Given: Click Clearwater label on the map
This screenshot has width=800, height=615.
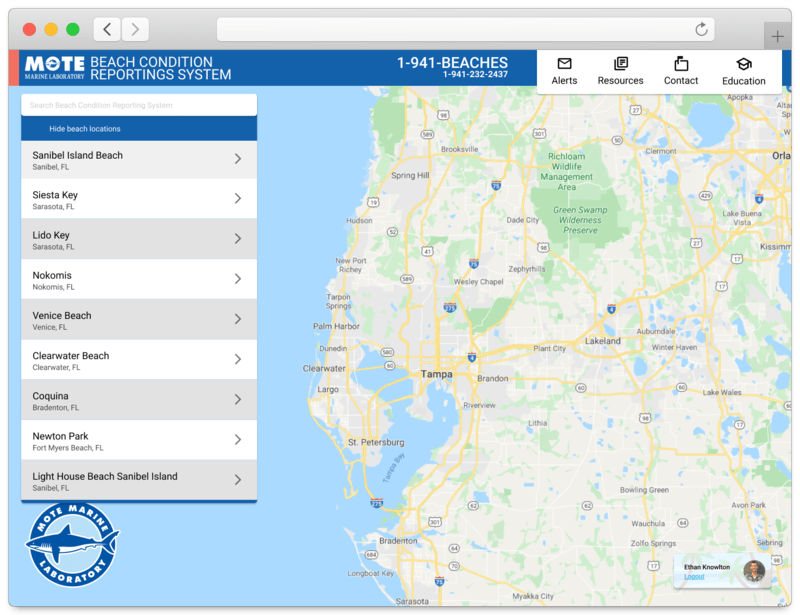Looking at the screenshot, I should (324, 368).
